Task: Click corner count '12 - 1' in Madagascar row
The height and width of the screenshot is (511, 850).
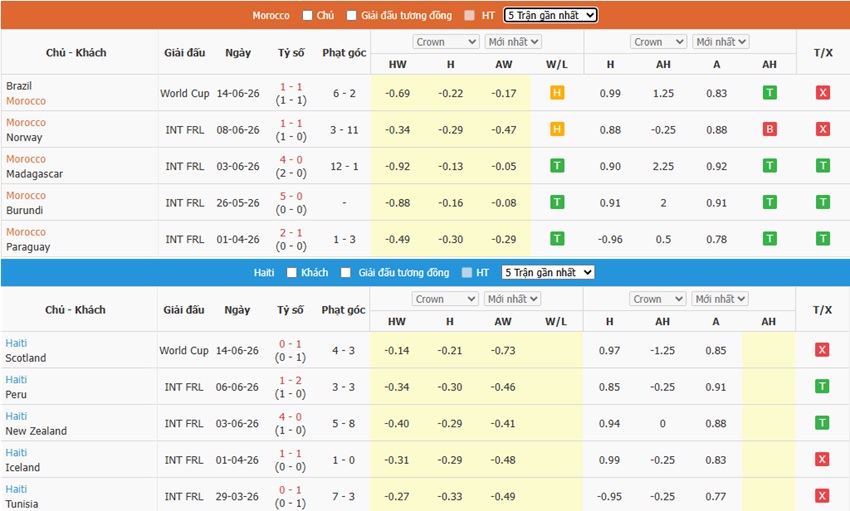Action: pos(344,166)
